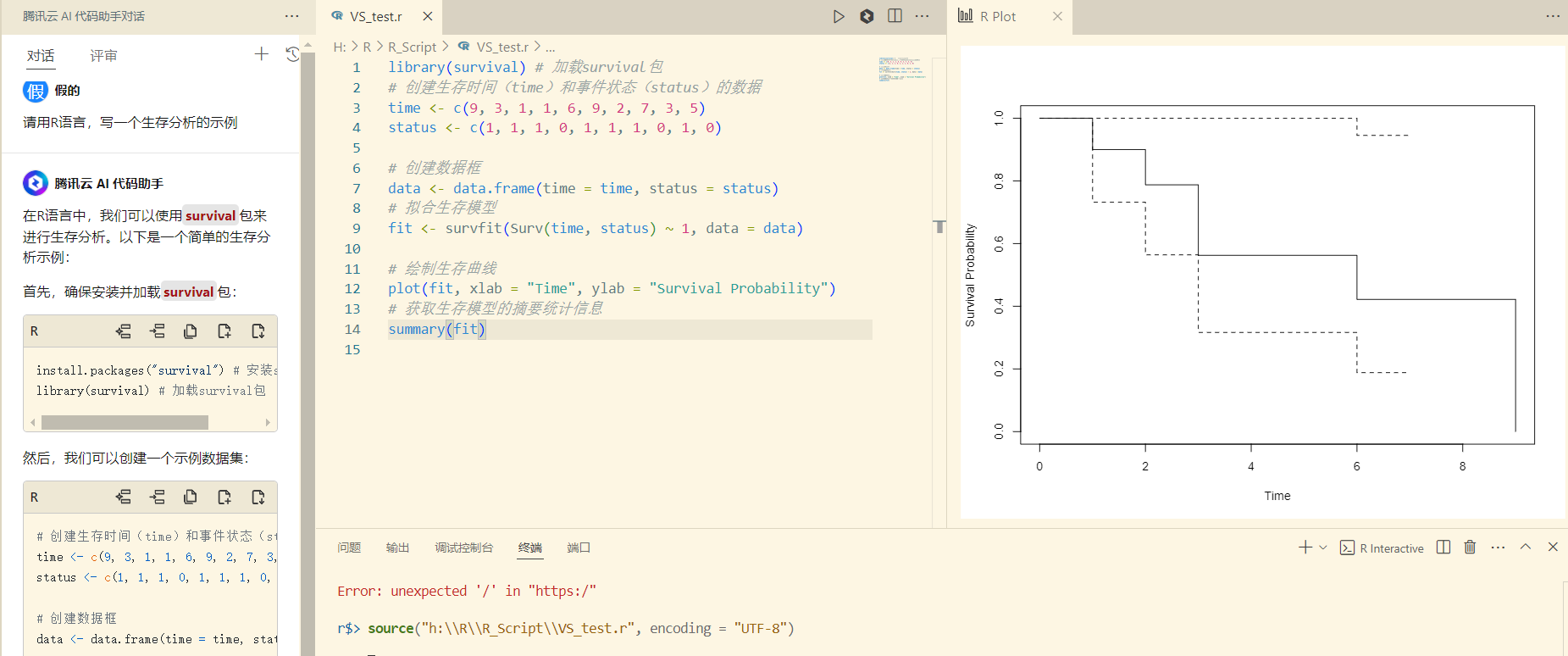The image size is (1568, 656).
Task: Click the left scroll arrow of install.packages block
Action: [32, 422]
